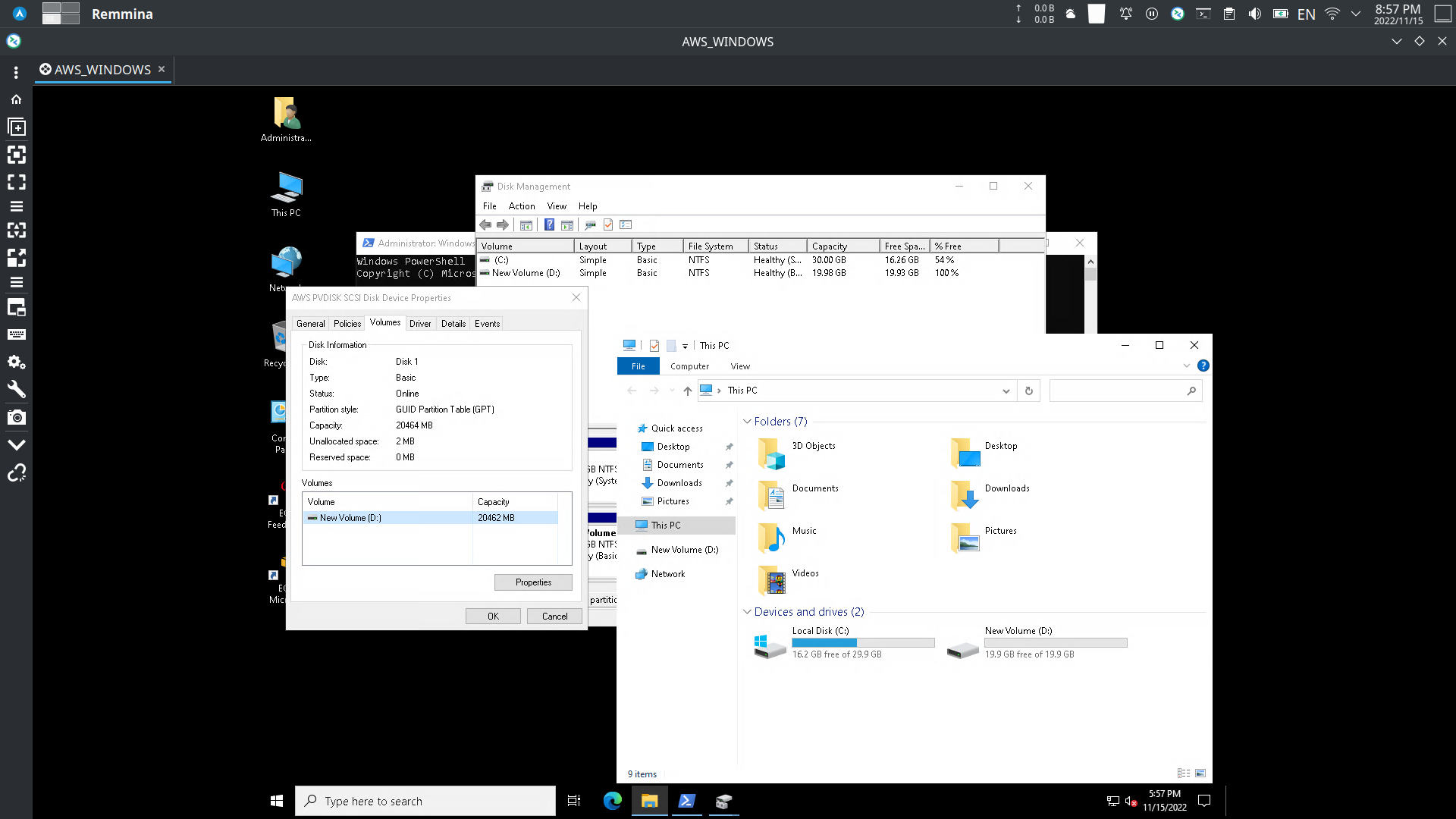Switch to General tab in disk properties
This screenshot has width=1456, height=819.
click(310, 324)
